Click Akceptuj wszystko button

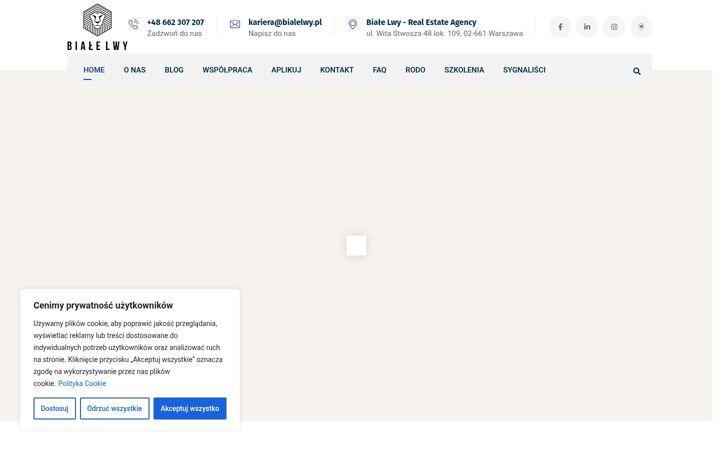(190, 409)
